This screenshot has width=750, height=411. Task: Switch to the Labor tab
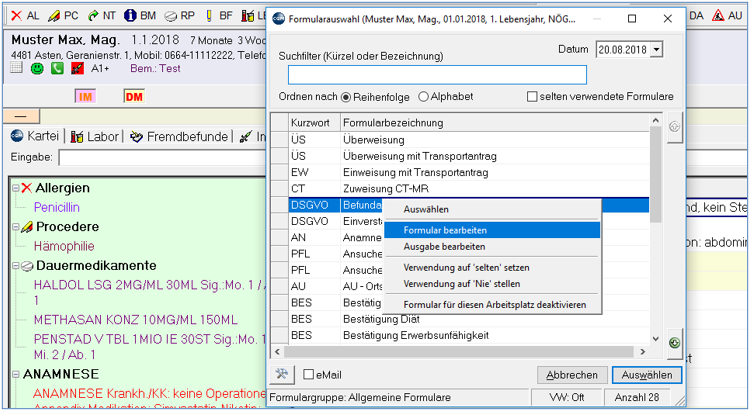pos(95,137)
